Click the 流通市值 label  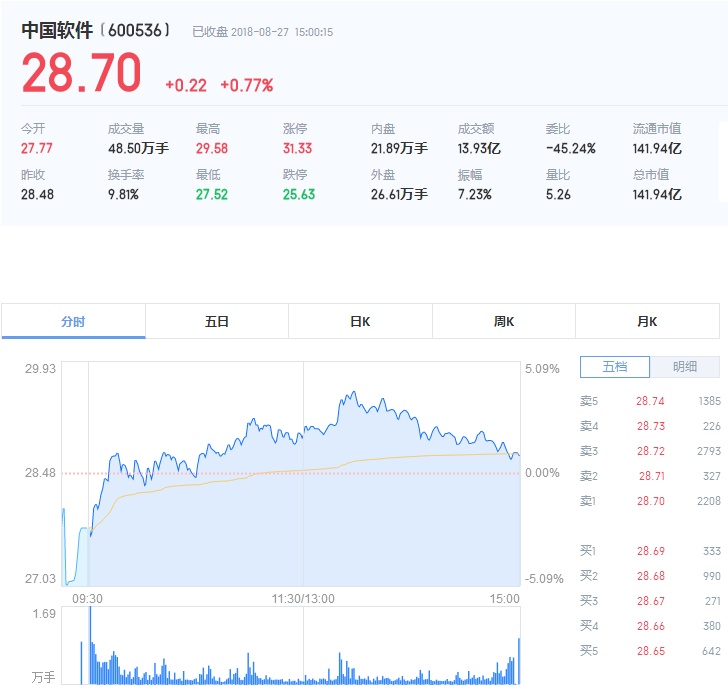657,129
